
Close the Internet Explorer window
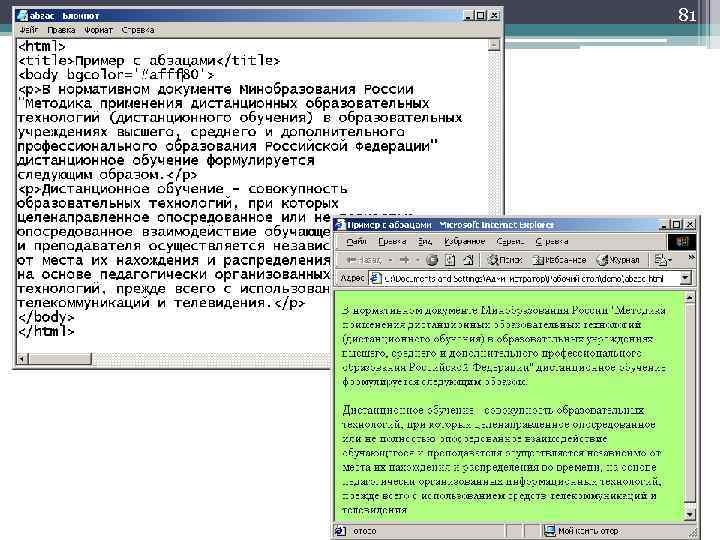click(690, 225)
